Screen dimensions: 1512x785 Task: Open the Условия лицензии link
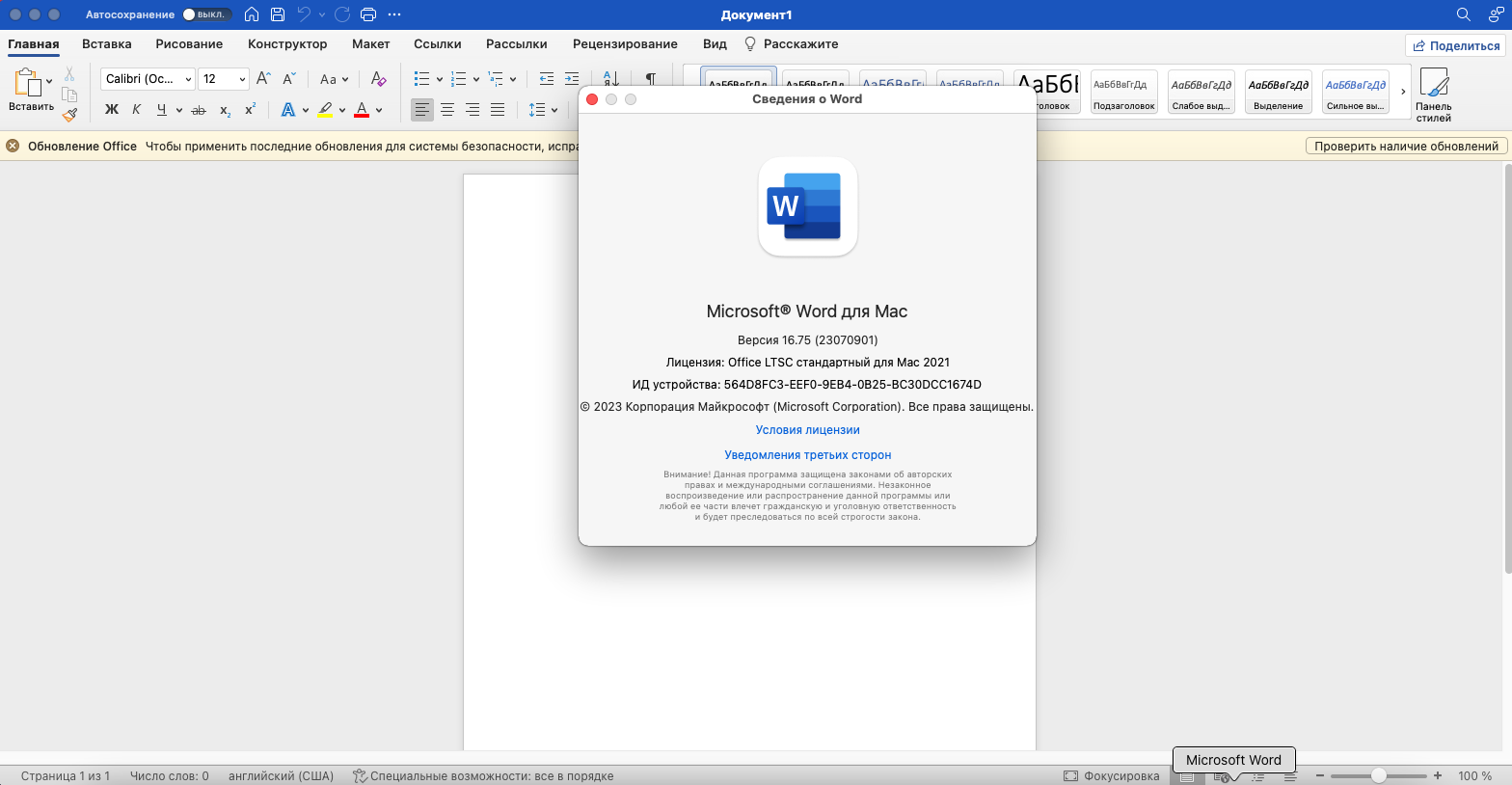tap(807, 430)
